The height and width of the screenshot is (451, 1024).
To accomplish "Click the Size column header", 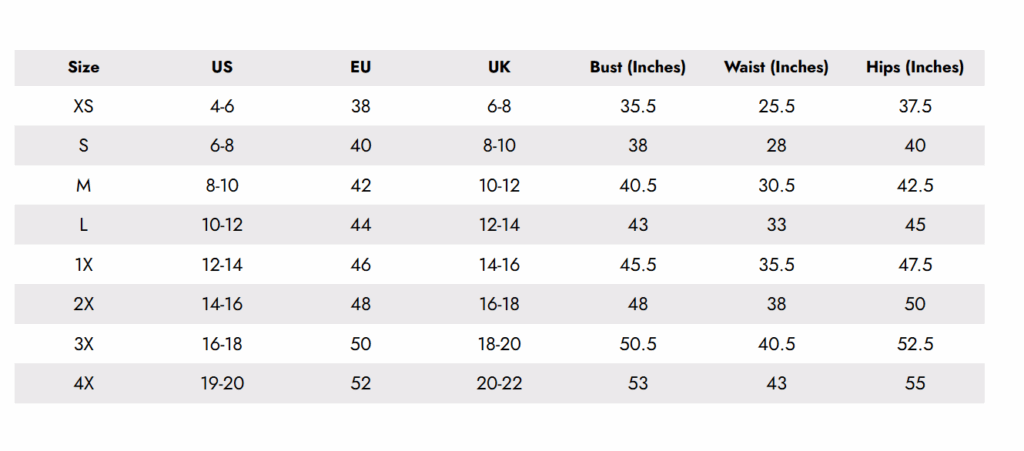I will pyautogui.click(x=84, y=68).
